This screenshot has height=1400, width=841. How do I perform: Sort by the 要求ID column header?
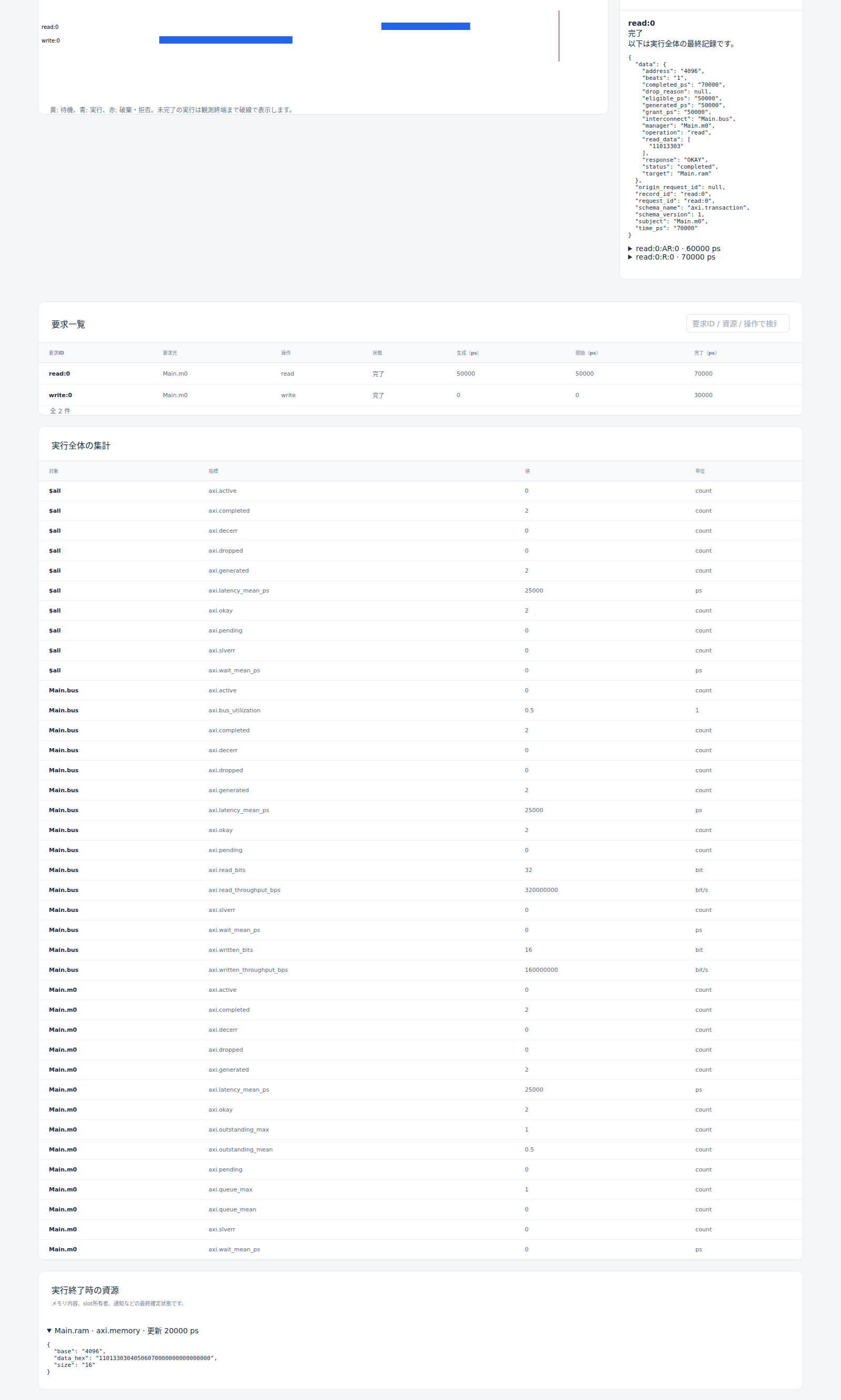point(56,353)
